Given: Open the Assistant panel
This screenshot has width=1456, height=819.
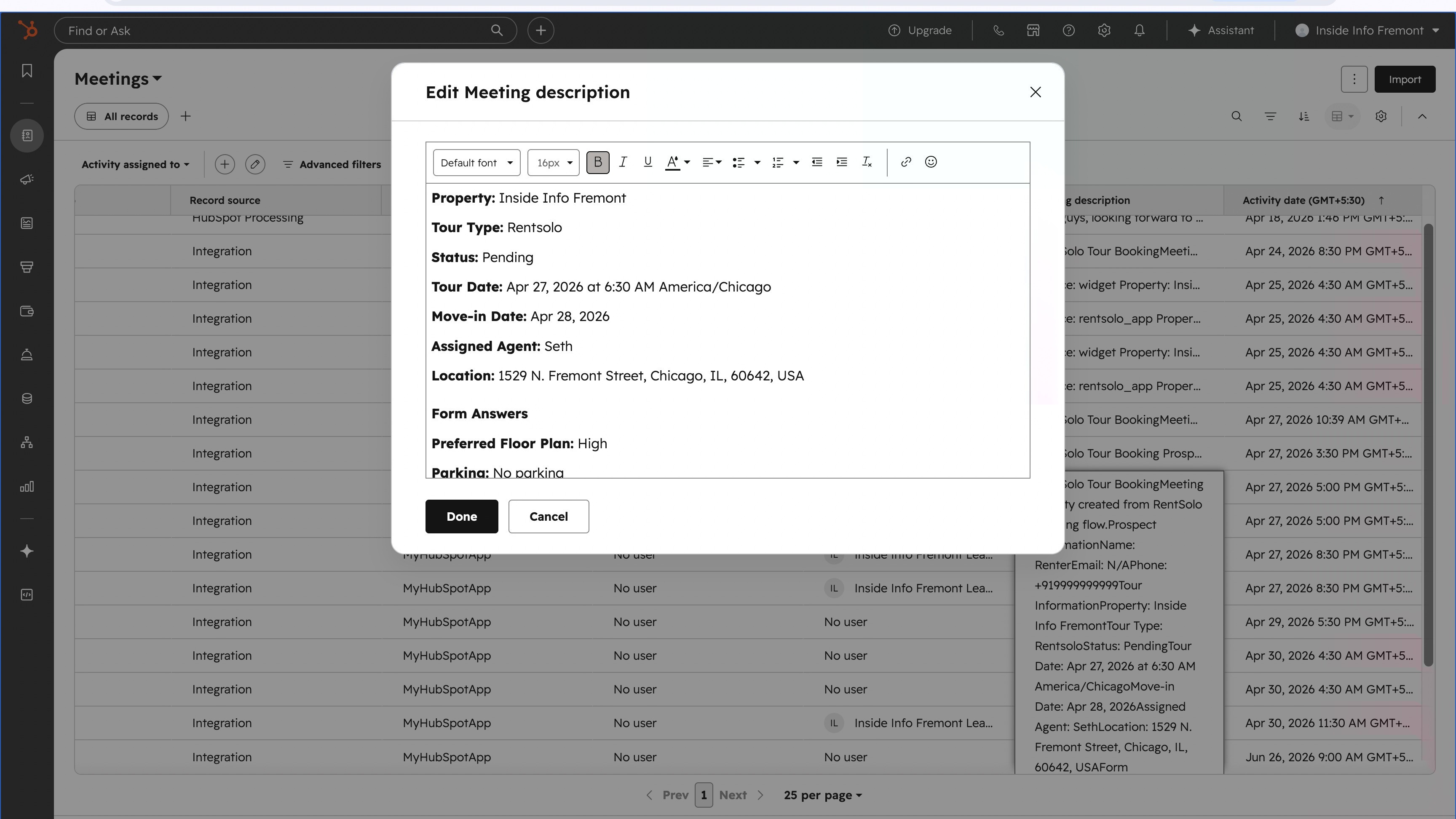Looking at the screenshot, I should coord(1221,30).
